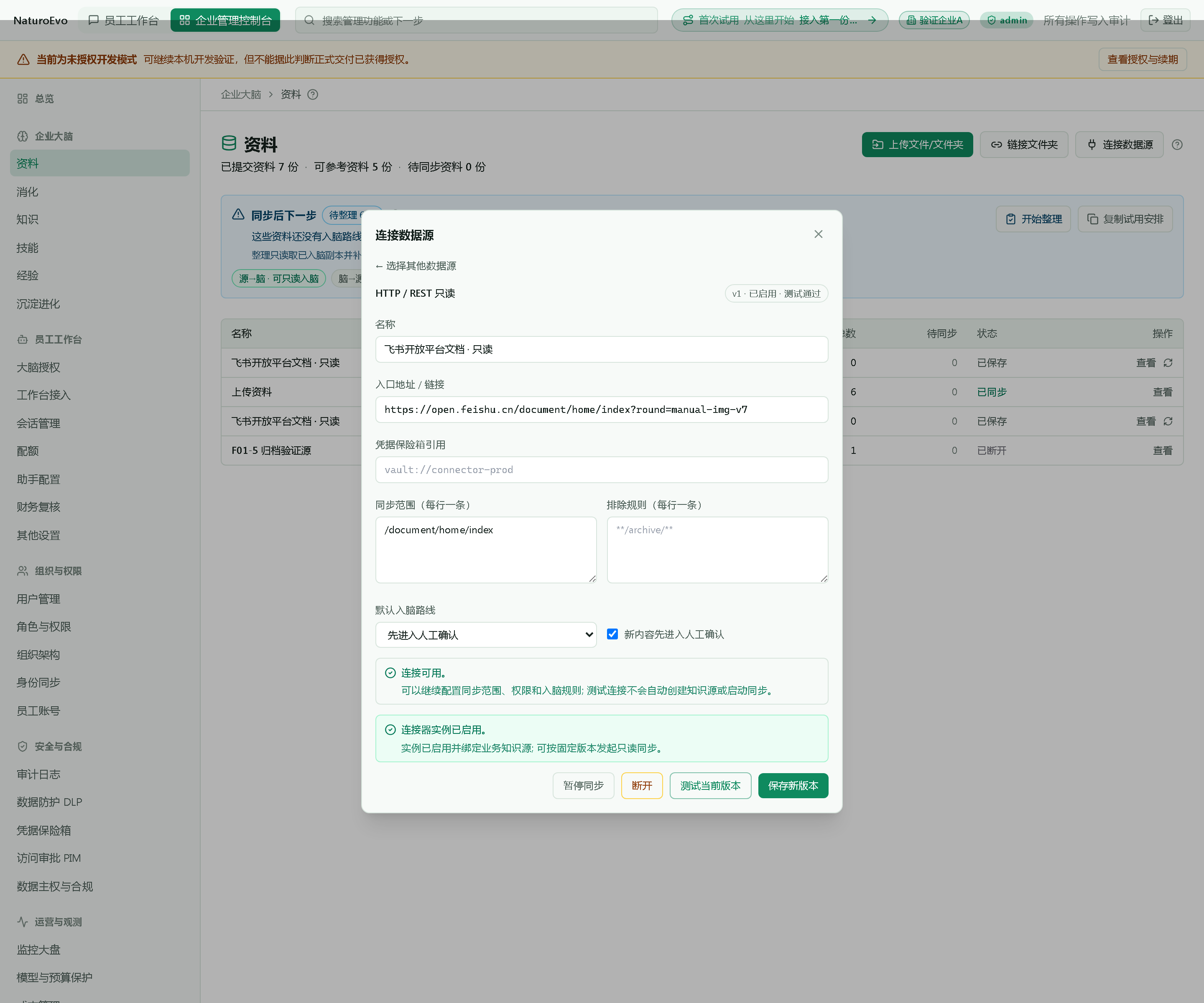1204x1003 pixels.
Task: Click 上传文件/文件夹 button
Action: [917, 145]
